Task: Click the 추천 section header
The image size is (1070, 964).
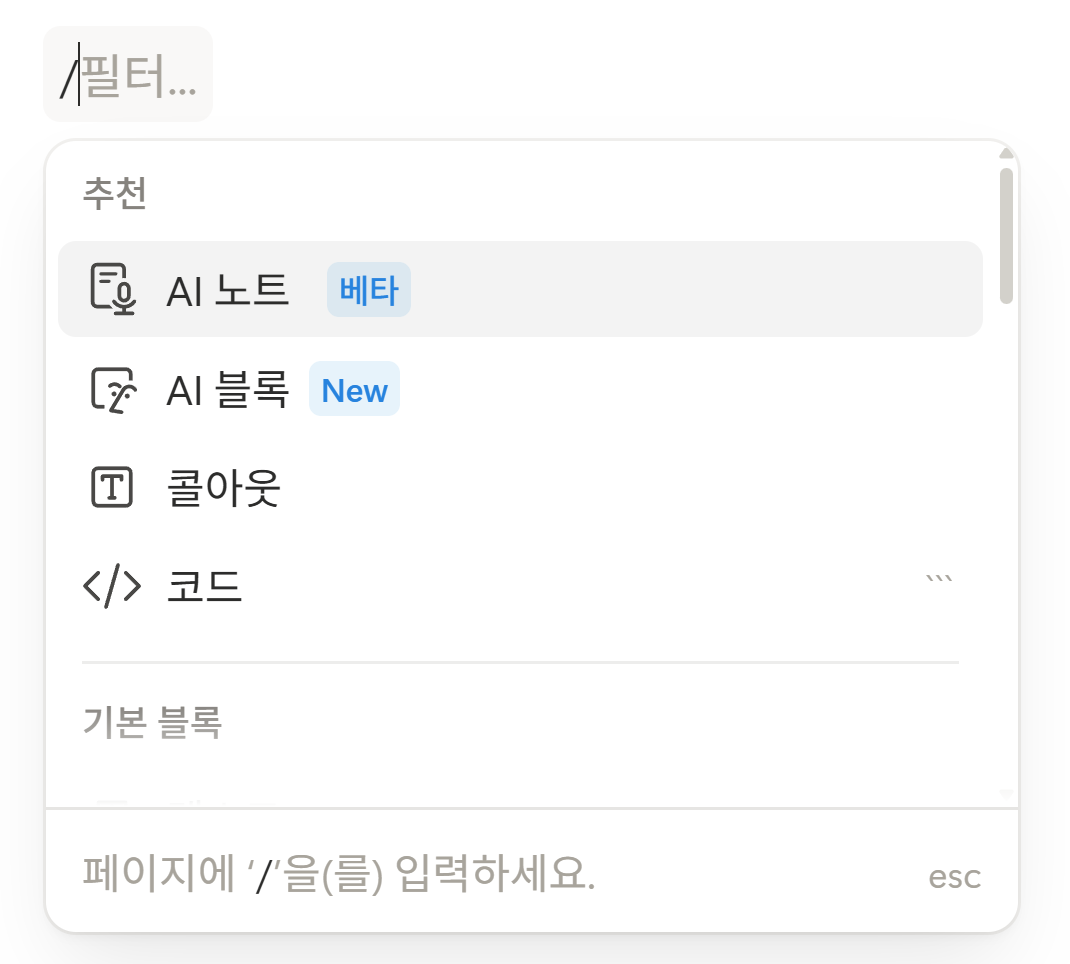Action: (114, 195)
